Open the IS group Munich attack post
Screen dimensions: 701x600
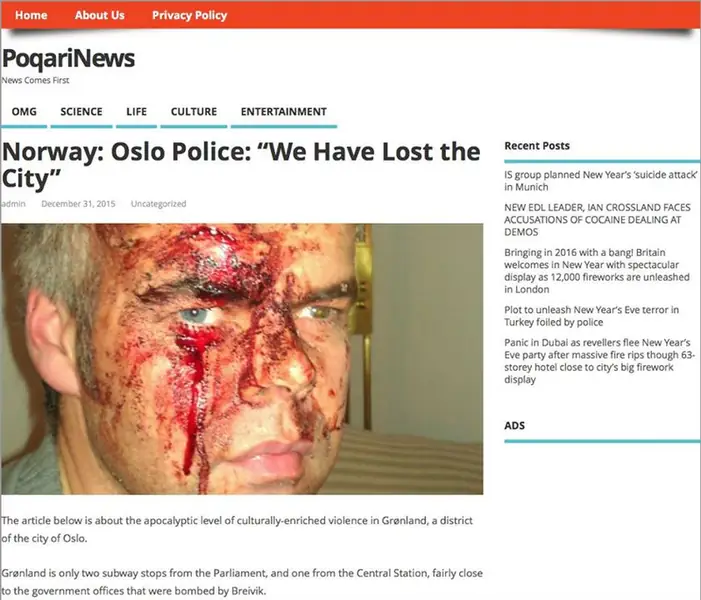tap(600, 181)
